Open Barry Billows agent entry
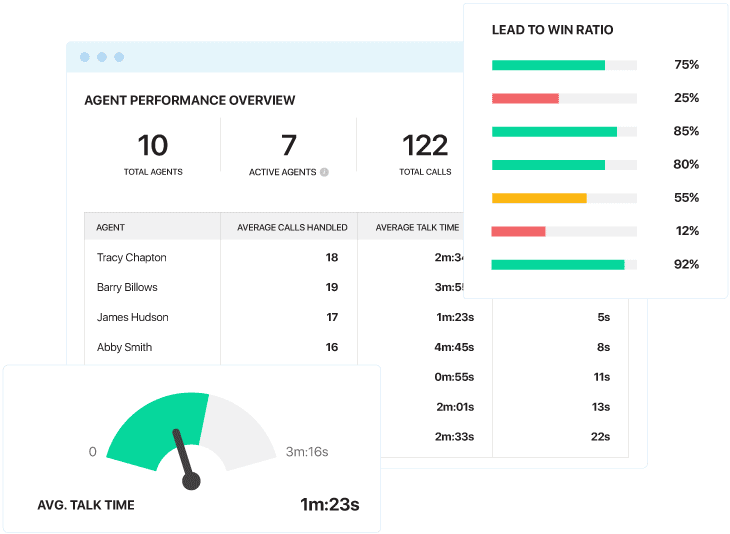This screenshot has width=730, height=534. point(127,287)
